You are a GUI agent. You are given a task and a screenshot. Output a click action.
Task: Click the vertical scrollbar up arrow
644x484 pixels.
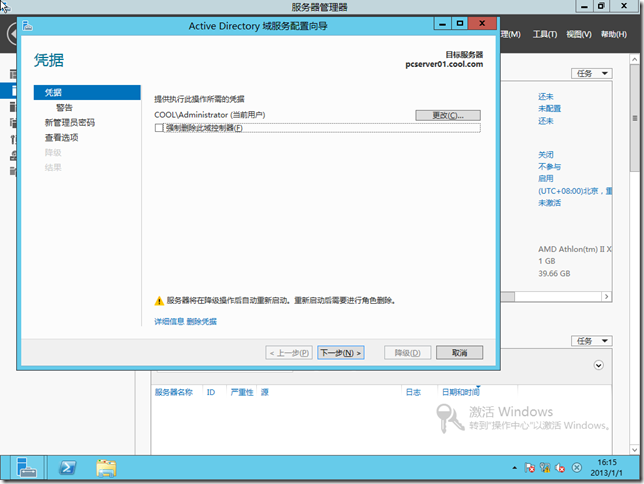tap(635, 60)
